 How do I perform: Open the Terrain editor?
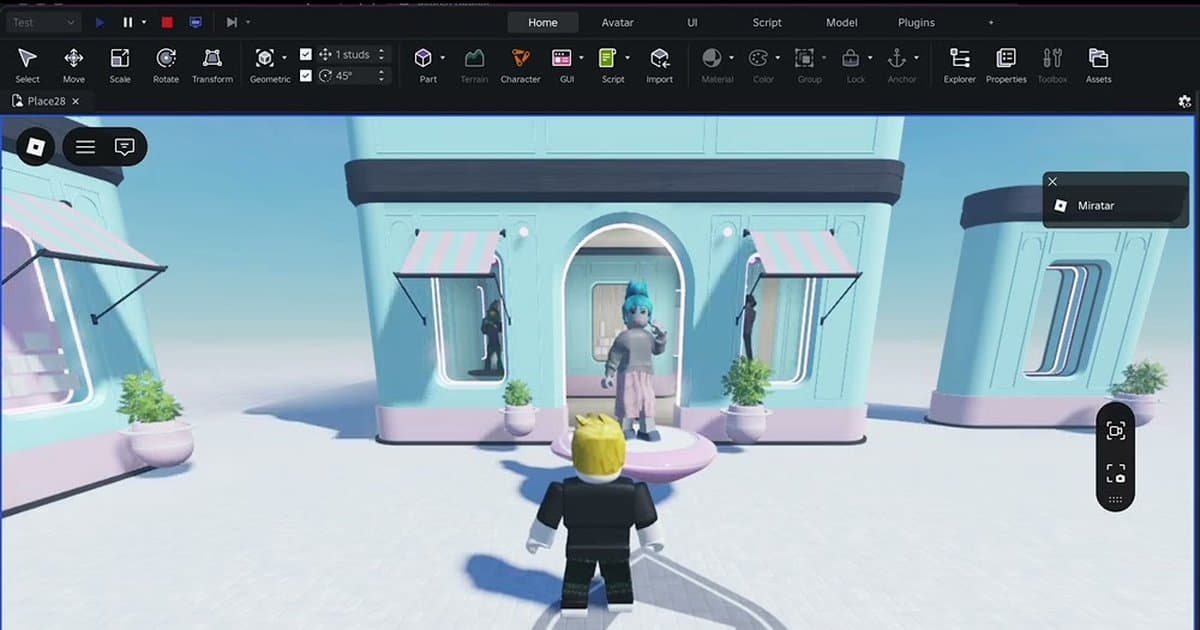[473, 65]
